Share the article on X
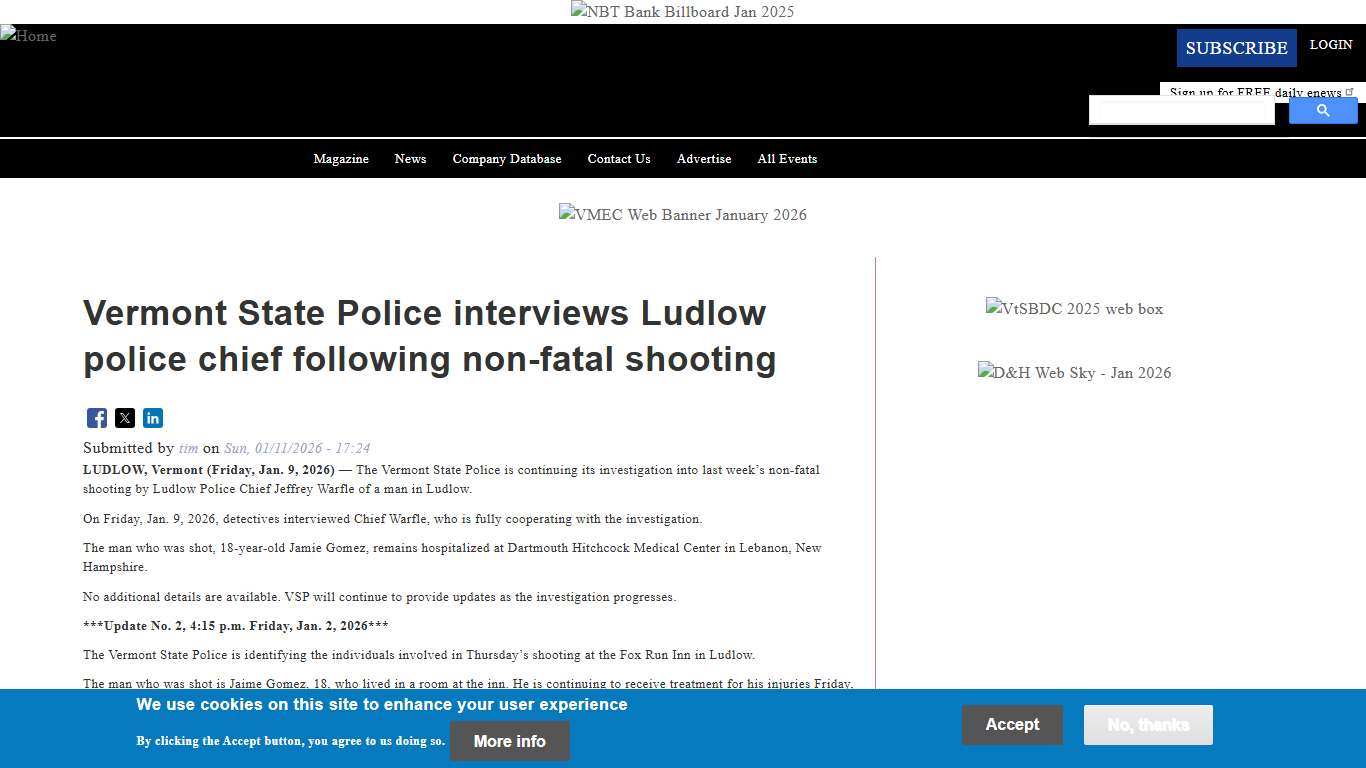1366x768 pixels. (x=124, y=418)
